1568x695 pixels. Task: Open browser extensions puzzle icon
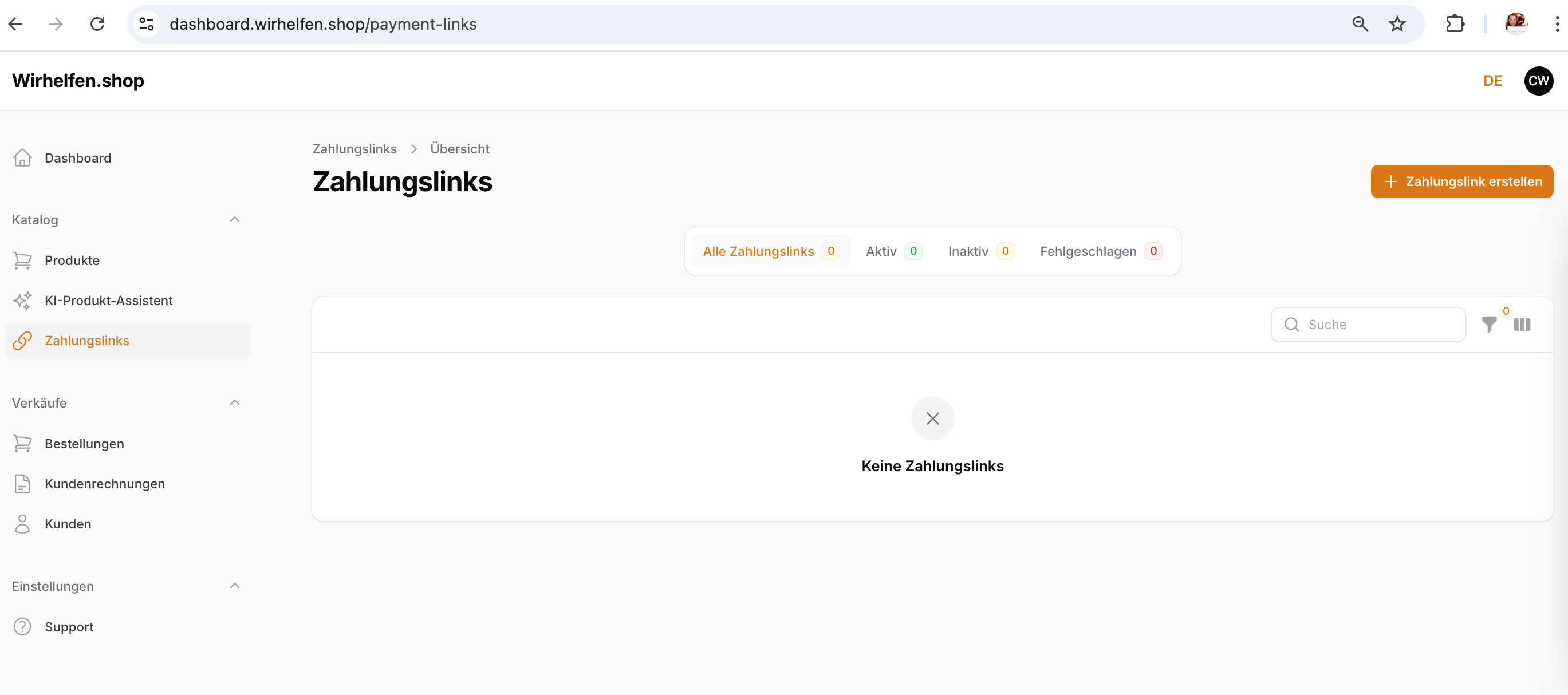(x=1454, y=25)
